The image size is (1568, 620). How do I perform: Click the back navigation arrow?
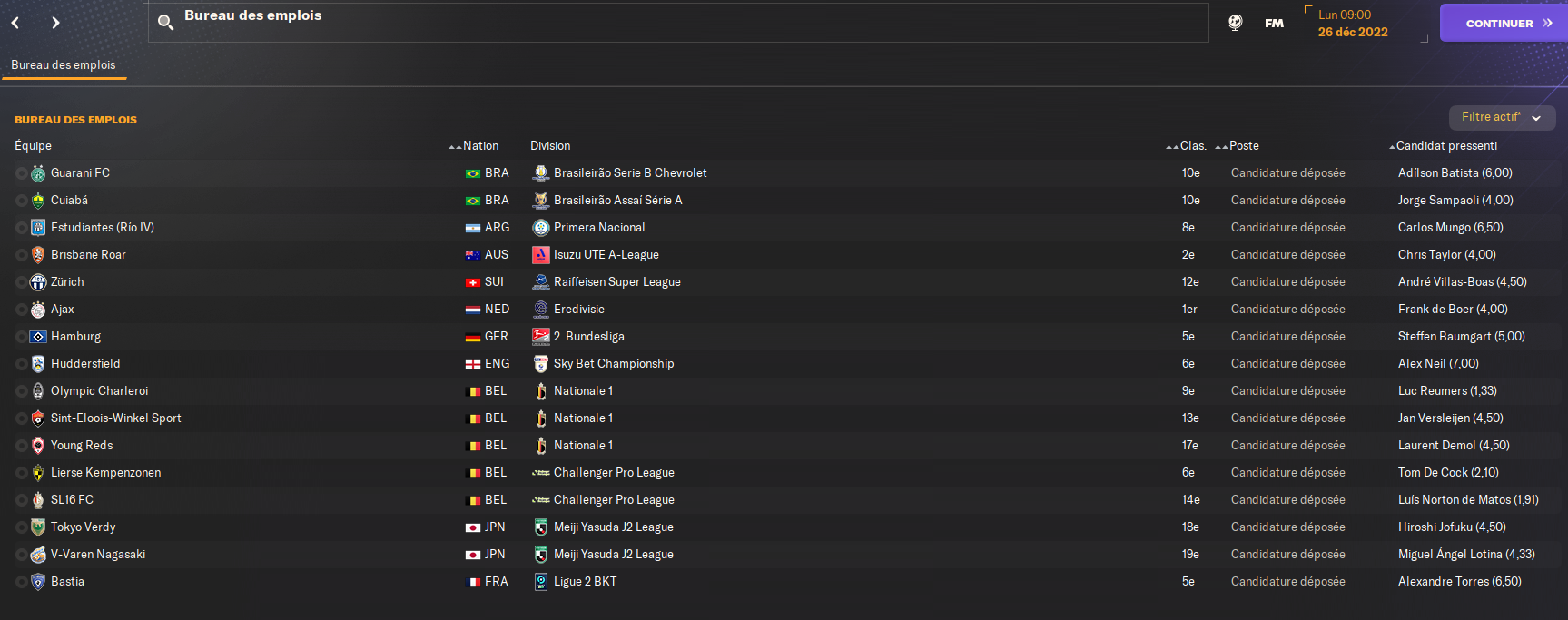pyautogui.click(x=15, y=23)
